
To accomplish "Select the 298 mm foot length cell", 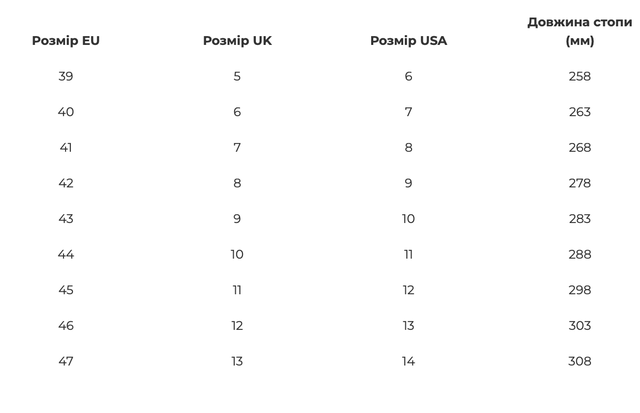I will pyautogui.click(x=579, y=290).
